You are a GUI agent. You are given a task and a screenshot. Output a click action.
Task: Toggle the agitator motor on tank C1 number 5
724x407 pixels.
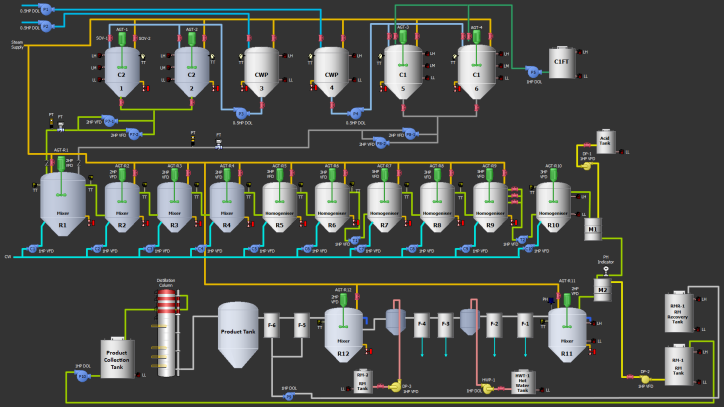pyautogui.click(x=403, y=35)
